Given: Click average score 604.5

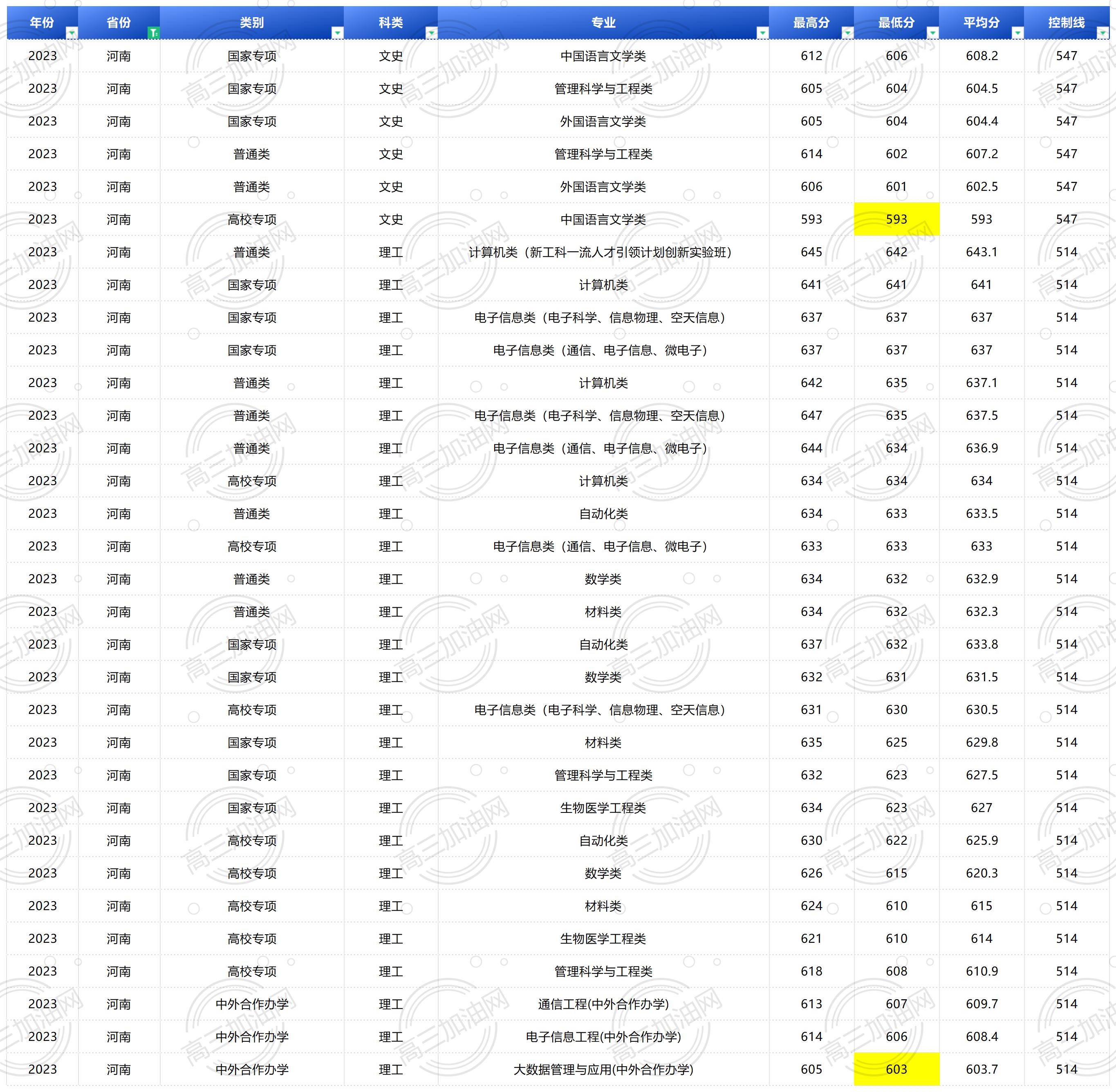Looking at the screenshot, I should (x=981, y=88).
